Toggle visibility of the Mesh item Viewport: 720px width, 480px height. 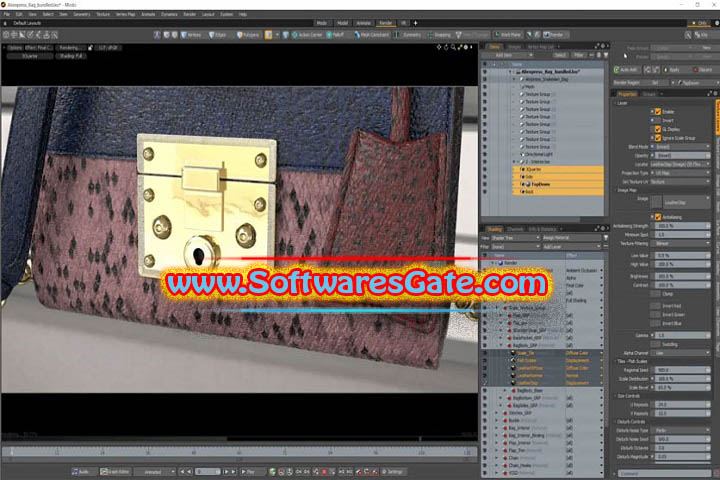pyautogui.click(x=485, y=87)
